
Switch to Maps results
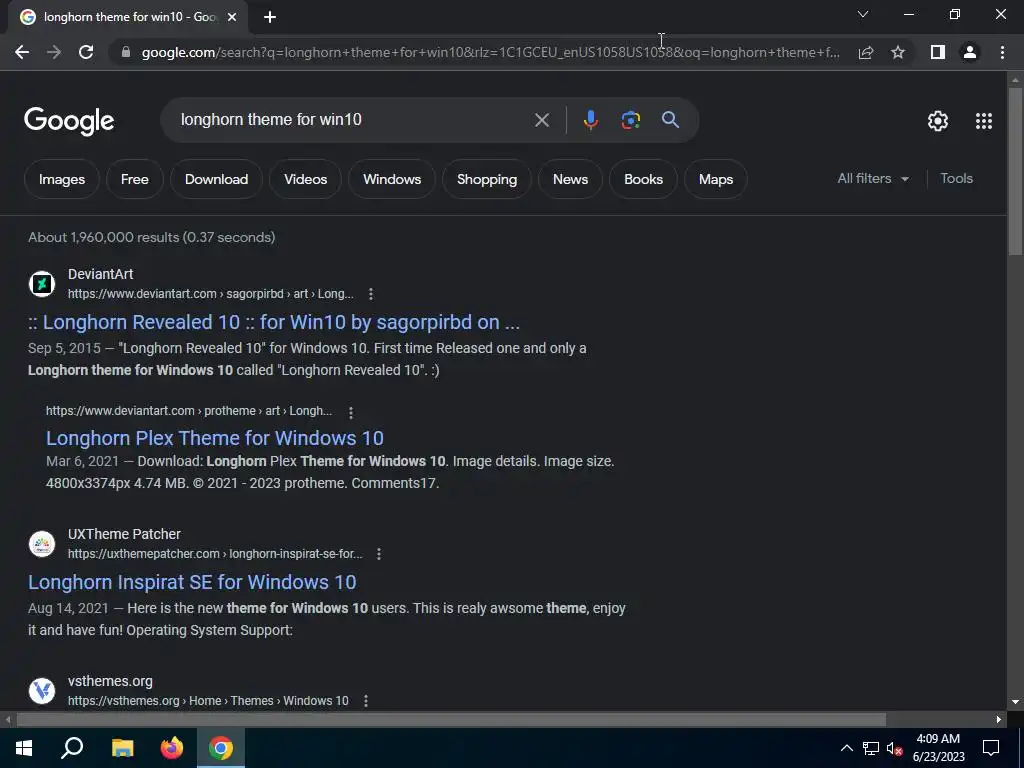tap(716, 179)
